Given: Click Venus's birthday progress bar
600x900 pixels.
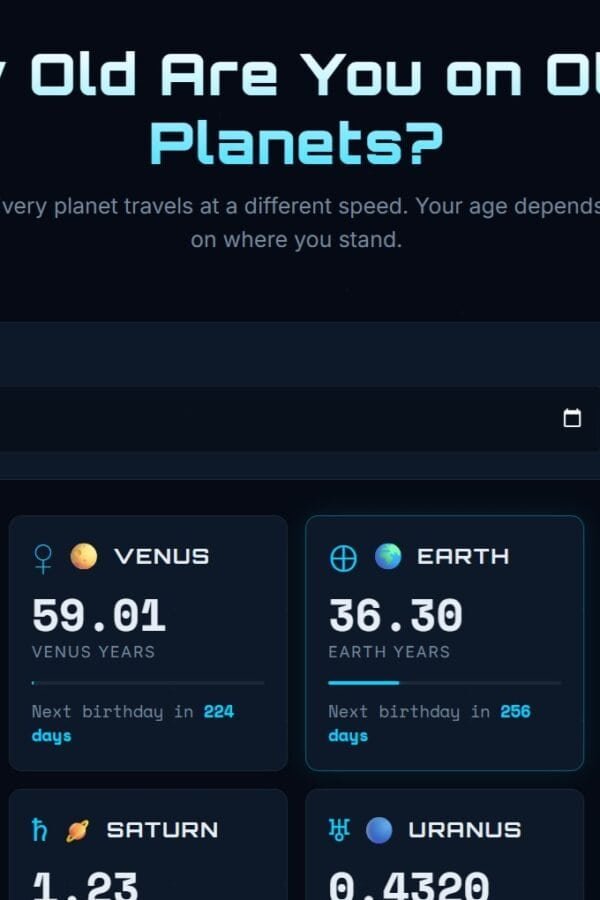Looking at the screenshot, I should [147, 682].
